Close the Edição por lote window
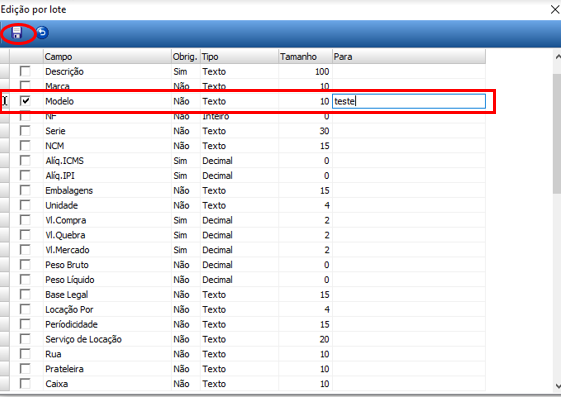Image resolution: width=561 pixels, height=397 pixels. pyautogui.click(x=555, y=10)
